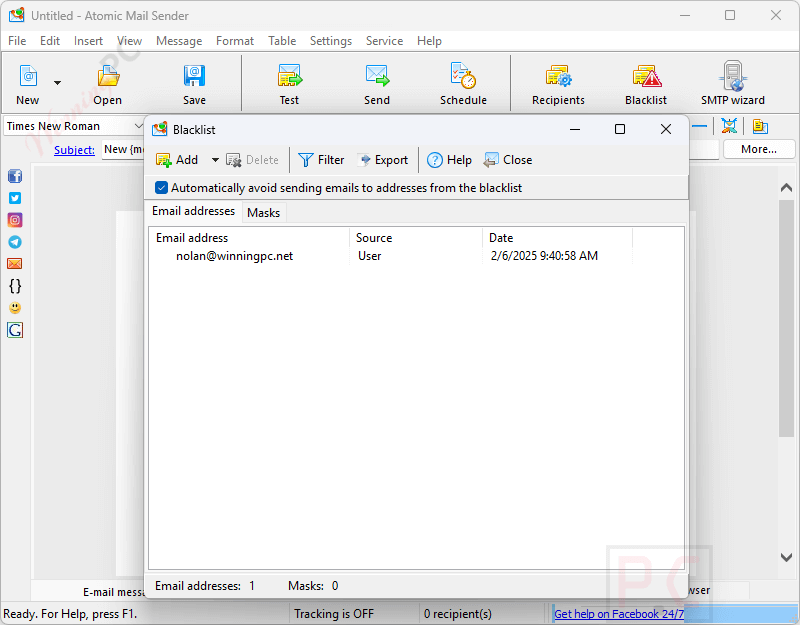Click the Delete button in Blacklist toolbar
Image resolution: width=800 pixels, height=625 pixels.
click(x=253, y=160)
